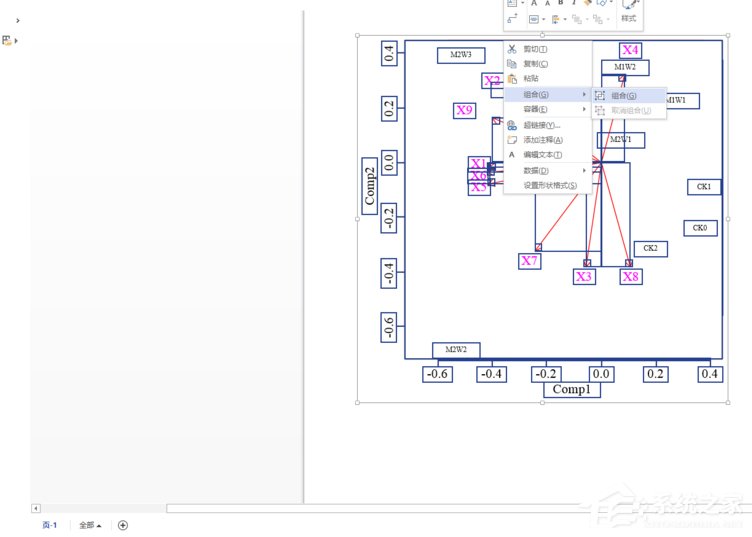Screen dimensions: 752x537
Task: Click 组合(G) in the group submenu
Action: click(629, 95)
